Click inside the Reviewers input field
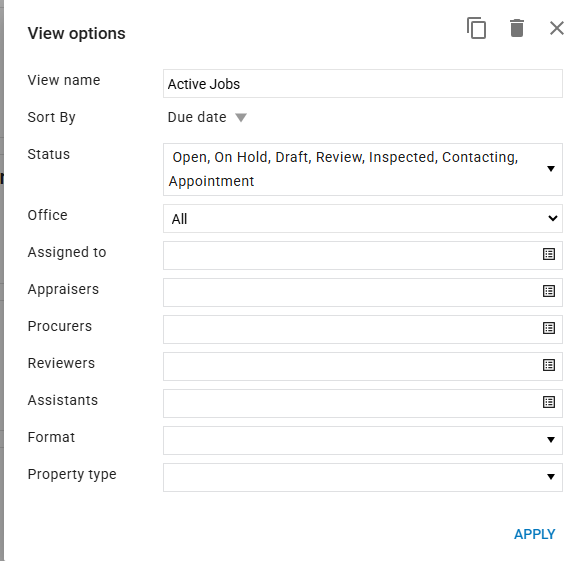 coord(352,366)
